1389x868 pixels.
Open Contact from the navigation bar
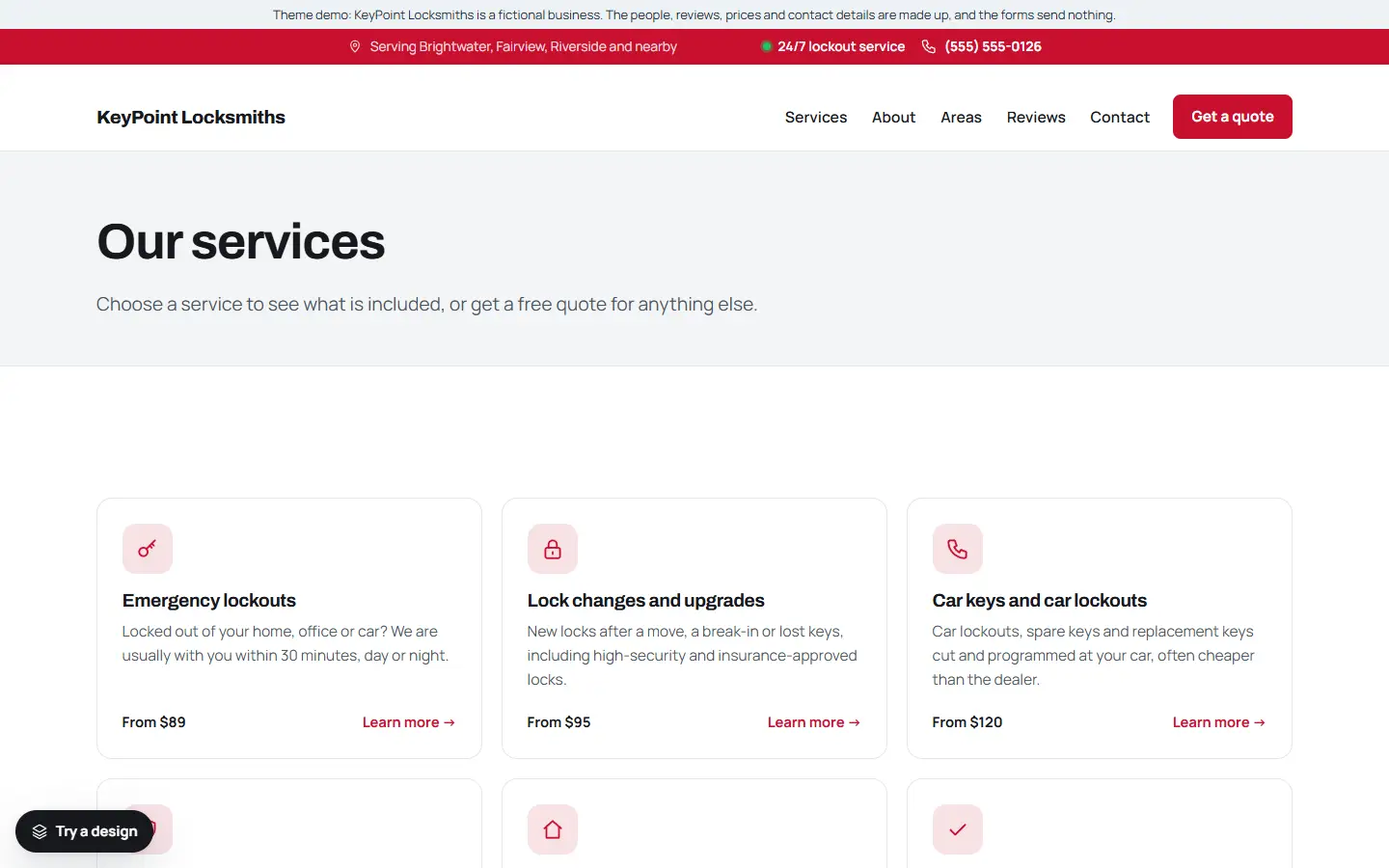(x=1120, y=117)
